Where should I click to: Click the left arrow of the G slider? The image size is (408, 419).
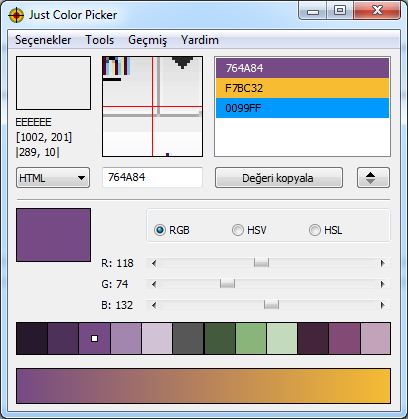coord(154,284)
